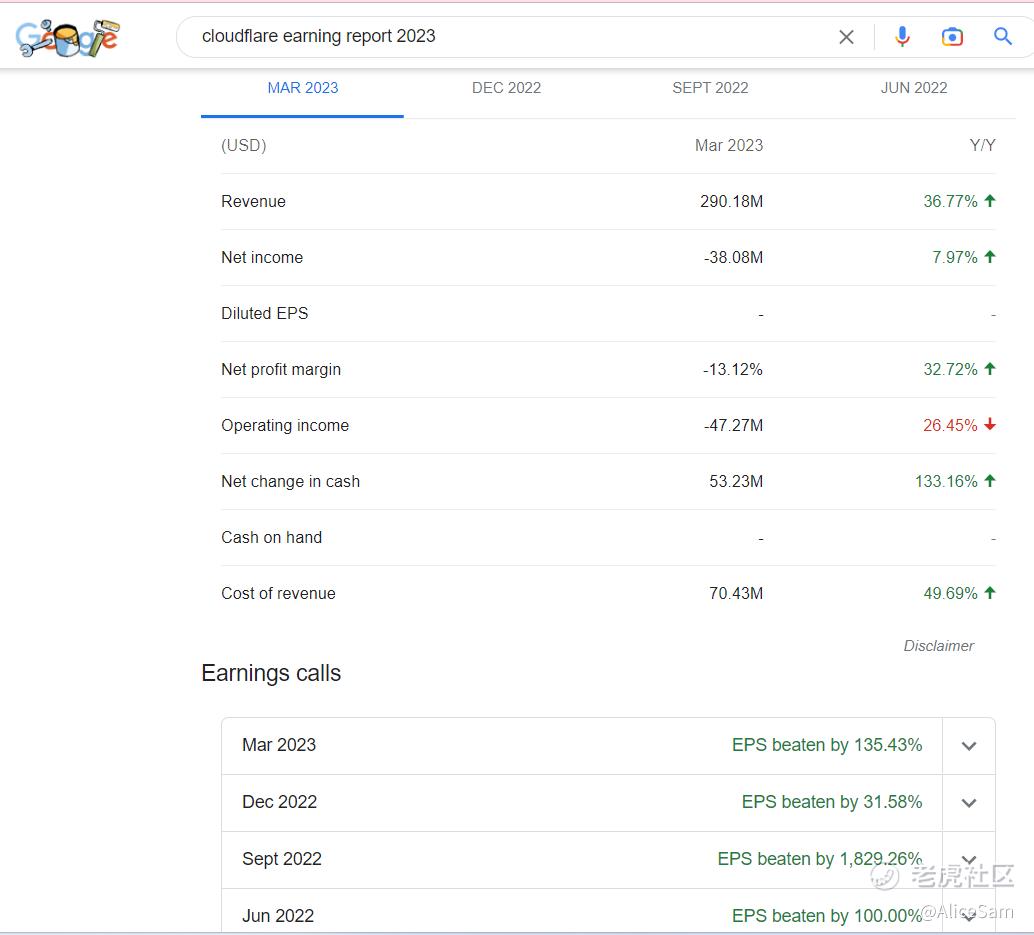The image size is (1034, 935).
Task: Start voice search with the microphone icon
Action: tap(902, 37)
